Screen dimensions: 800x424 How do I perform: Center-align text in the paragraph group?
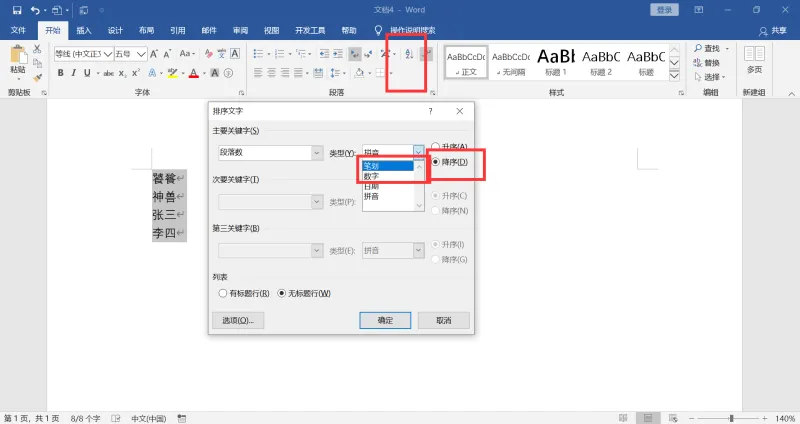coord(271,73)
